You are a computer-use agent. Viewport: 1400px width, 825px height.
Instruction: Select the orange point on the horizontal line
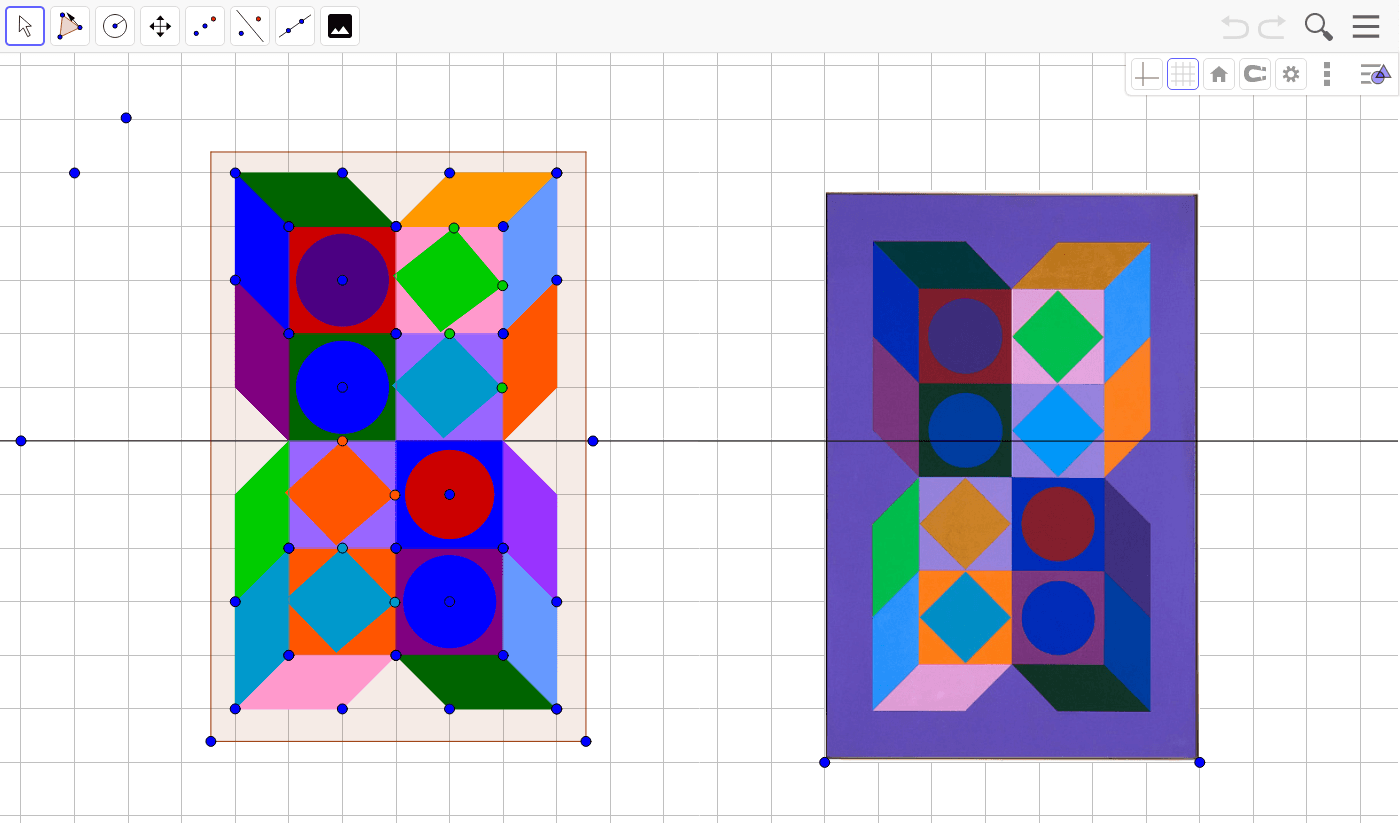pos(342,441)
